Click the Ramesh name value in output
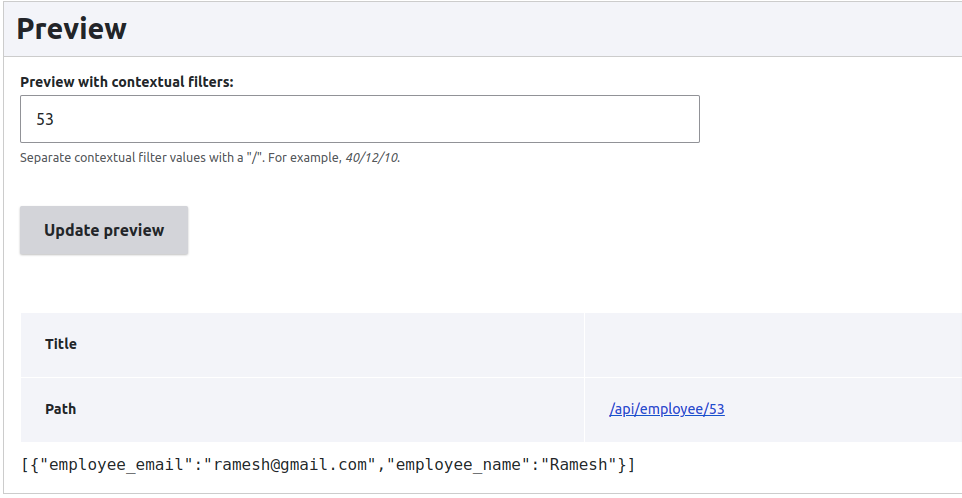Viewport: 962px width, 498px height. pyautogui.click(x=583, y=465)
